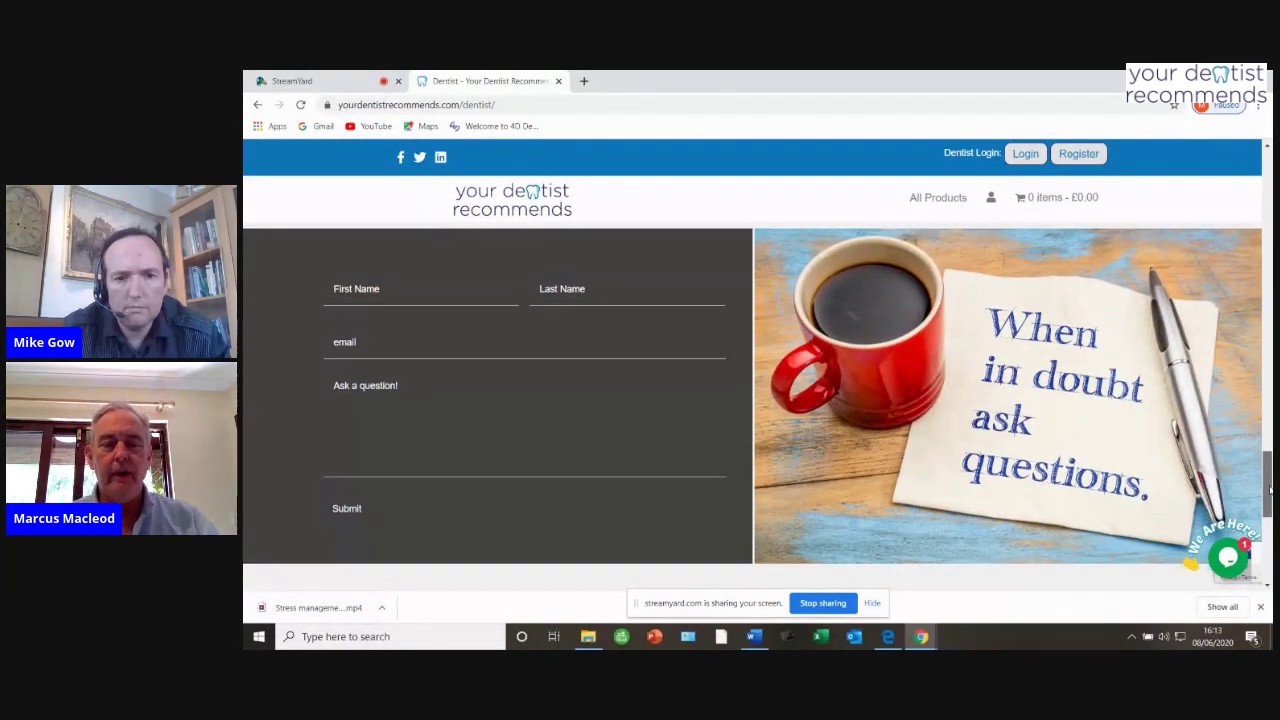Viewport: 1280px width, 720px height.
Task: Click the taskbar search box
Action: click(389, 636)
